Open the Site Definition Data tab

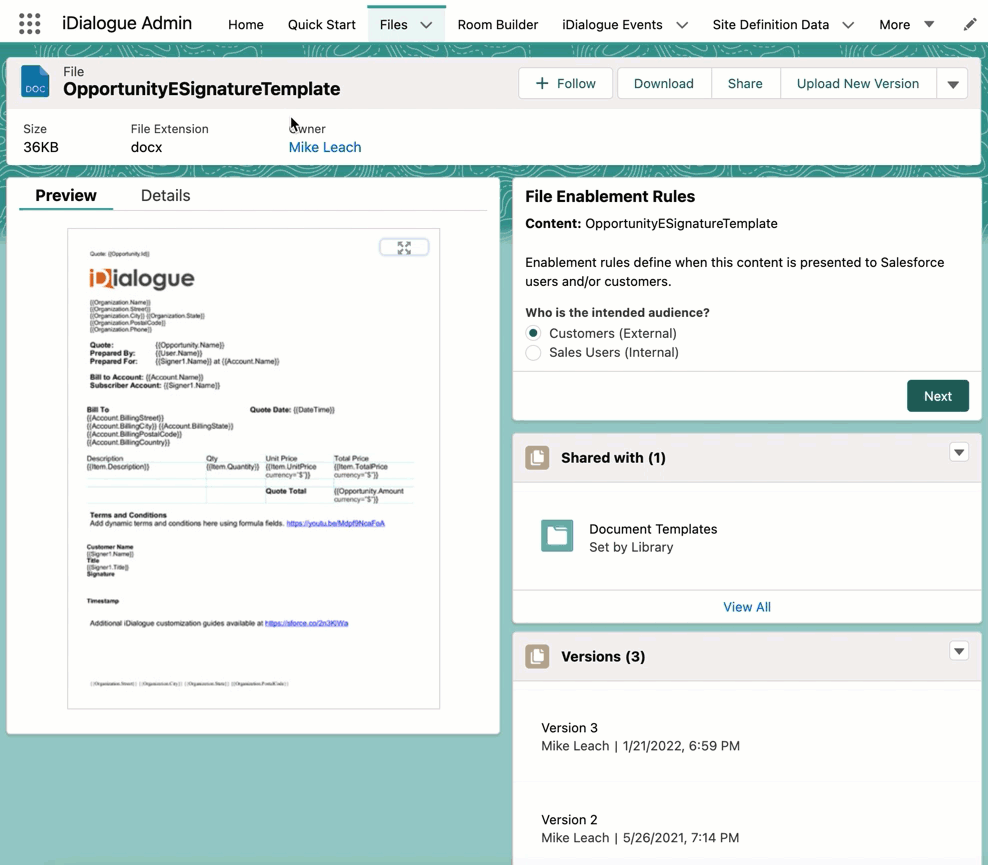(x=771, y=25)
